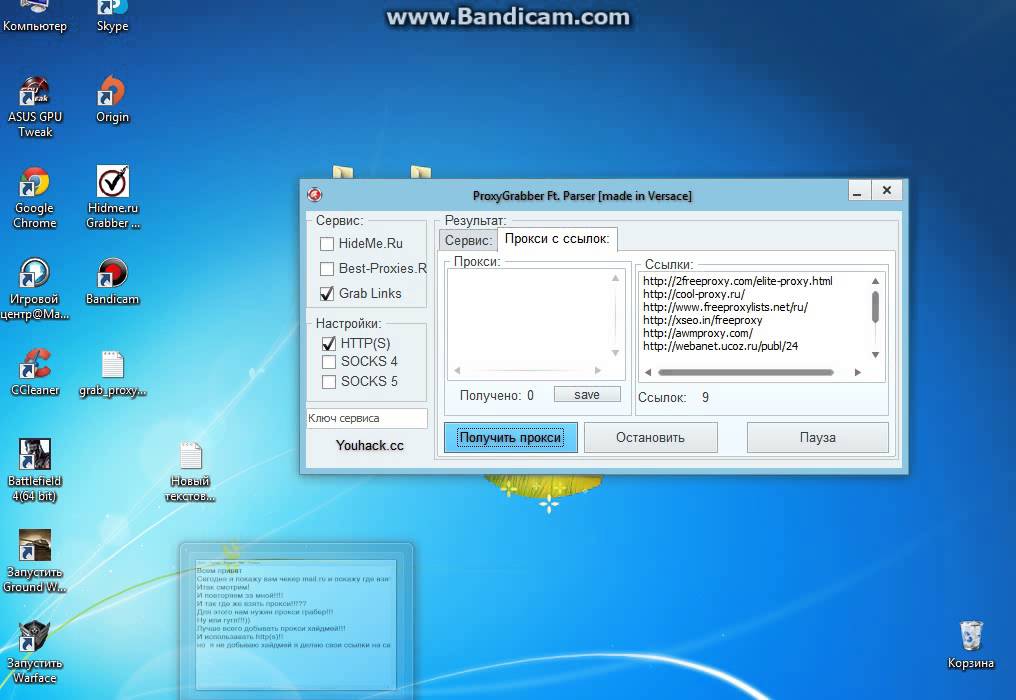This screenshot has width=1016, height=700.
Task: Close the ProxyGrabber window
Action: pos(887,191)
